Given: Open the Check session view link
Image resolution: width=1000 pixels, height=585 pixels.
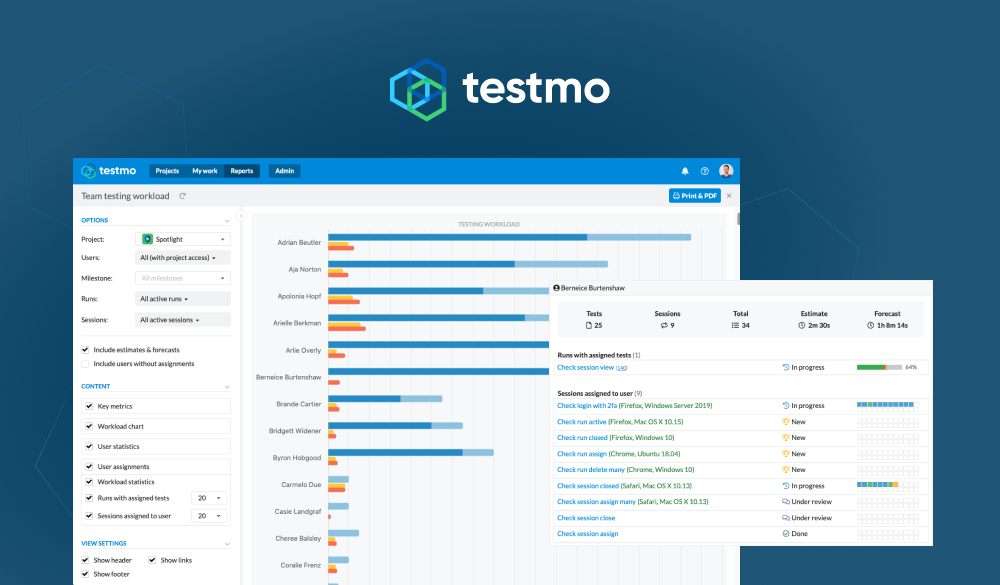Looking at the screenshot, I should point(585,367).
